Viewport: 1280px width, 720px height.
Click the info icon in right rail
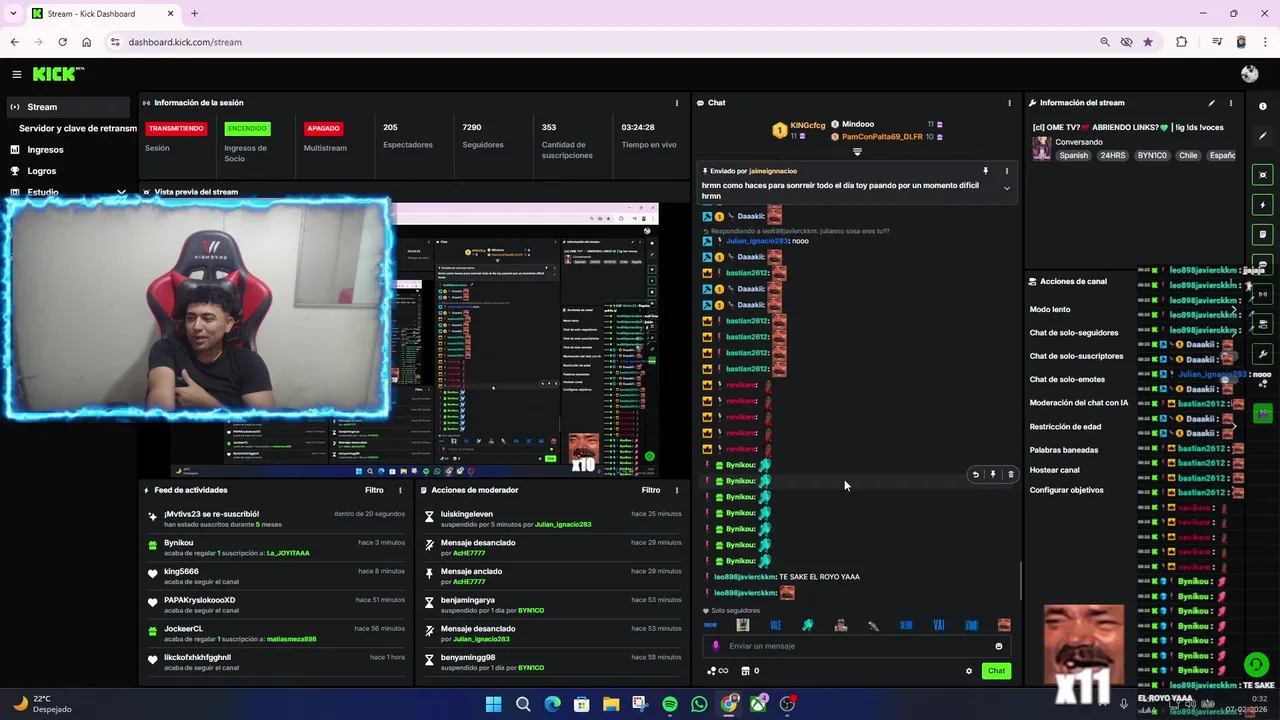point(1263,107)
